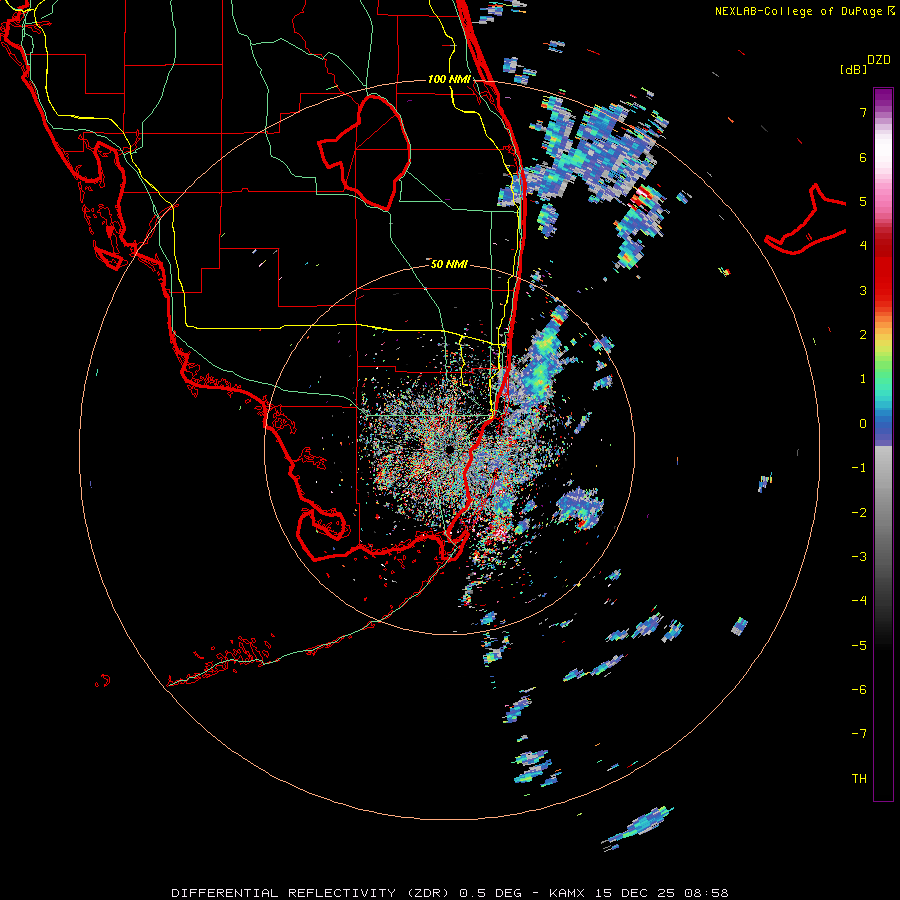Click the DZD product label
The height and width of the screenshot is (900, 900).
pos(879,60)
